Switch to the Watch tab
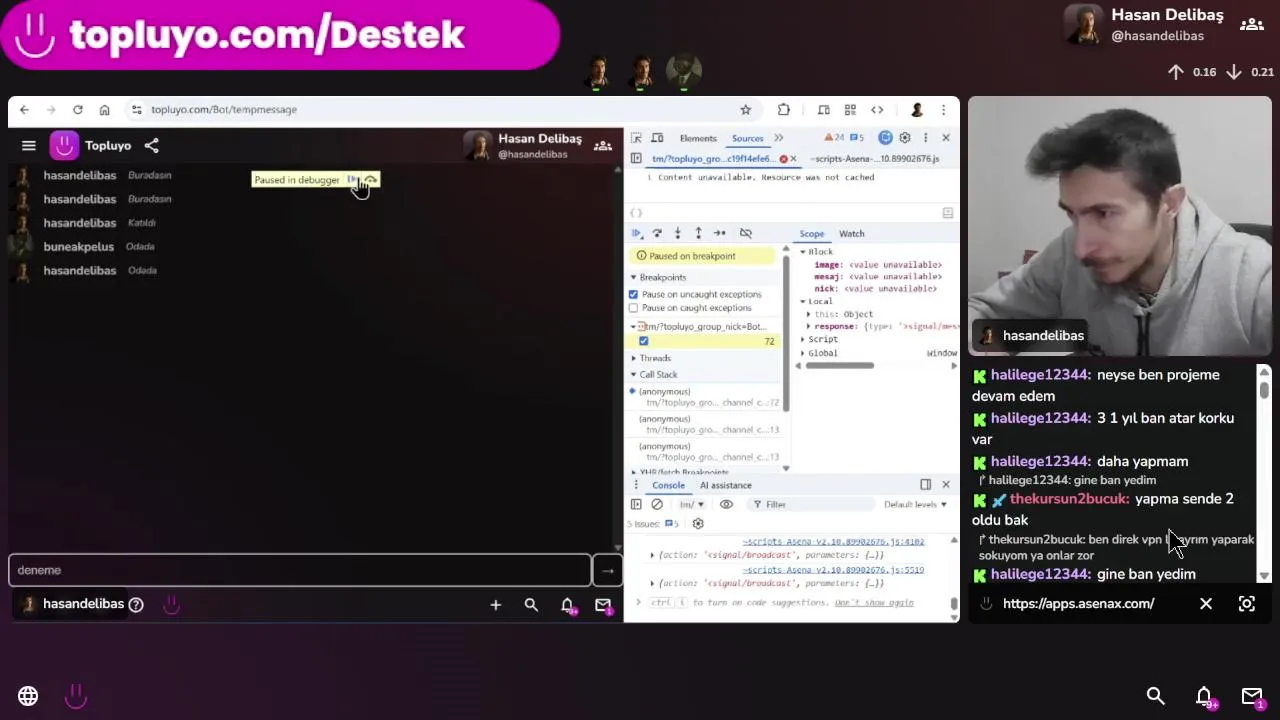The height and width of the screenshot is (720, 1280). coord(852,234)
